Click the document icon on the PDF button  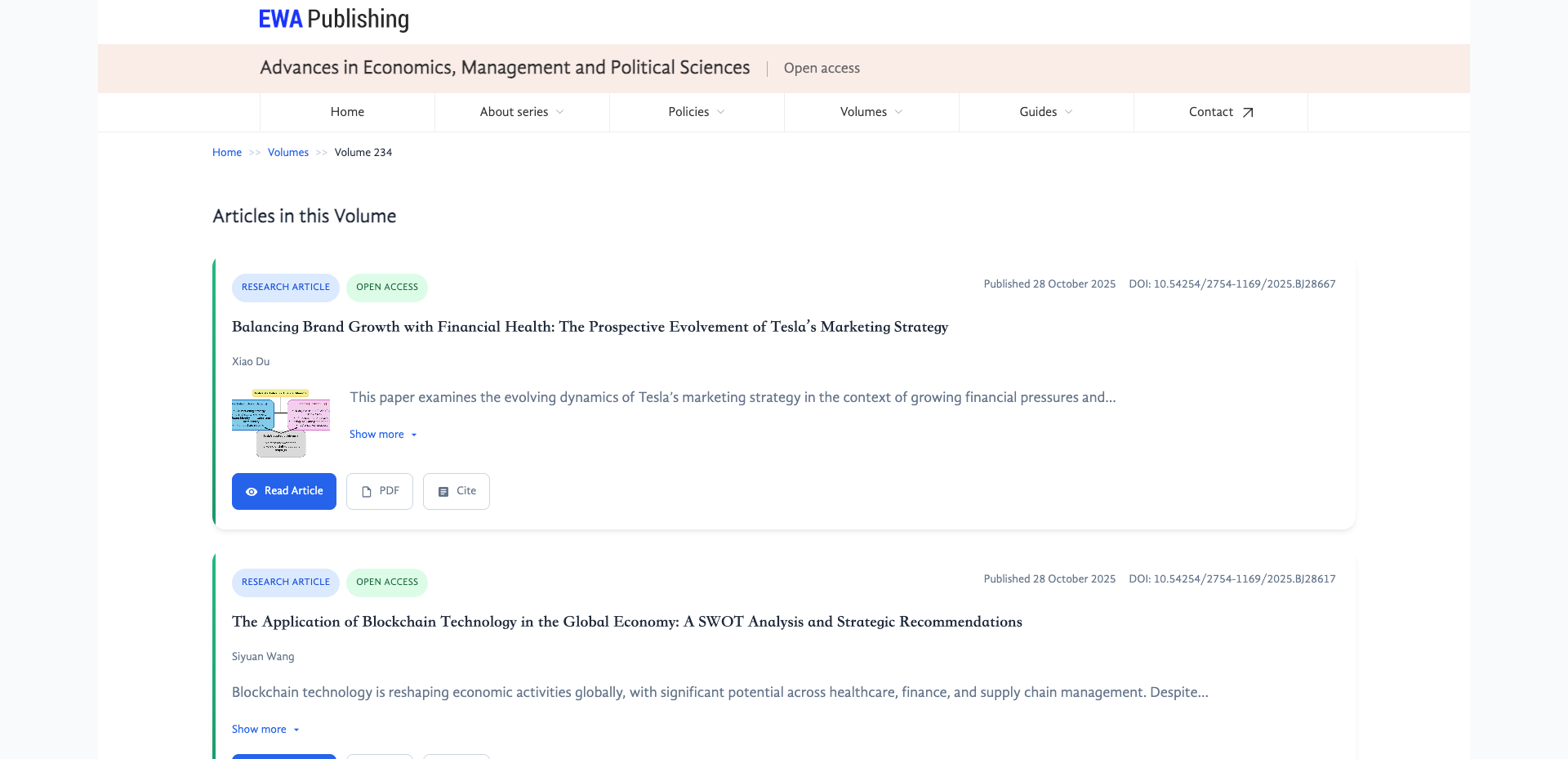[367, 492]
